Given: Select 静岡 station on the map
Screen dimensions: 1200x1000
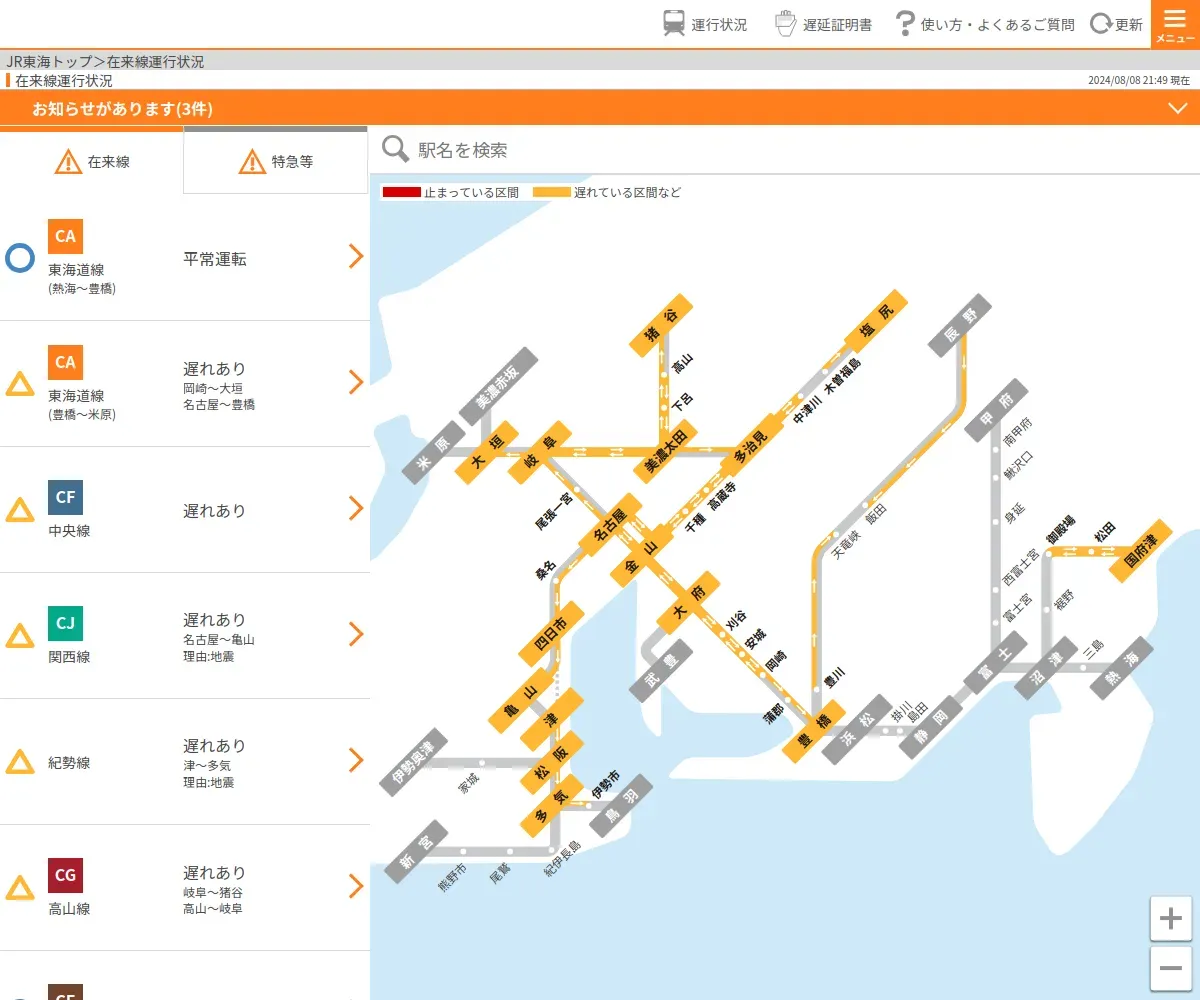Looking at the screenshot, I should tap(930, 727).
